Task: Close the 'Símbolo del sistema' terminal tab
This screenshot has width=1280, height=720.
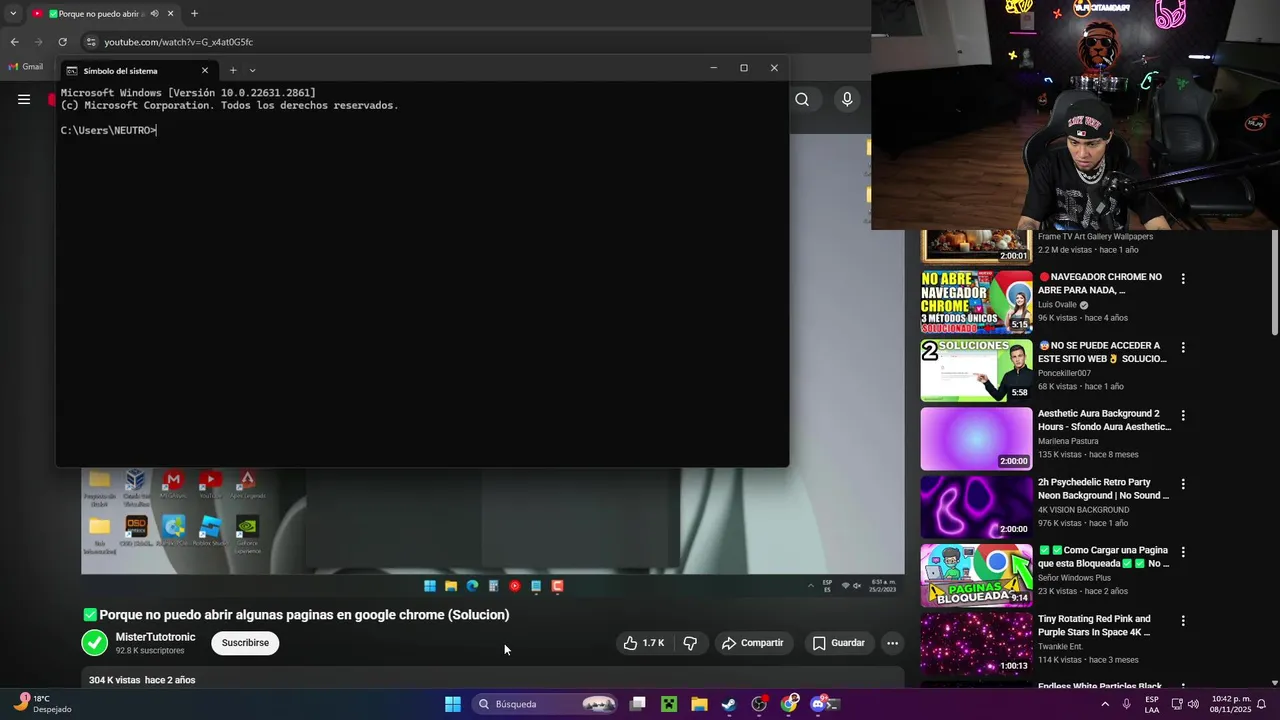Action: coord(205,70)
